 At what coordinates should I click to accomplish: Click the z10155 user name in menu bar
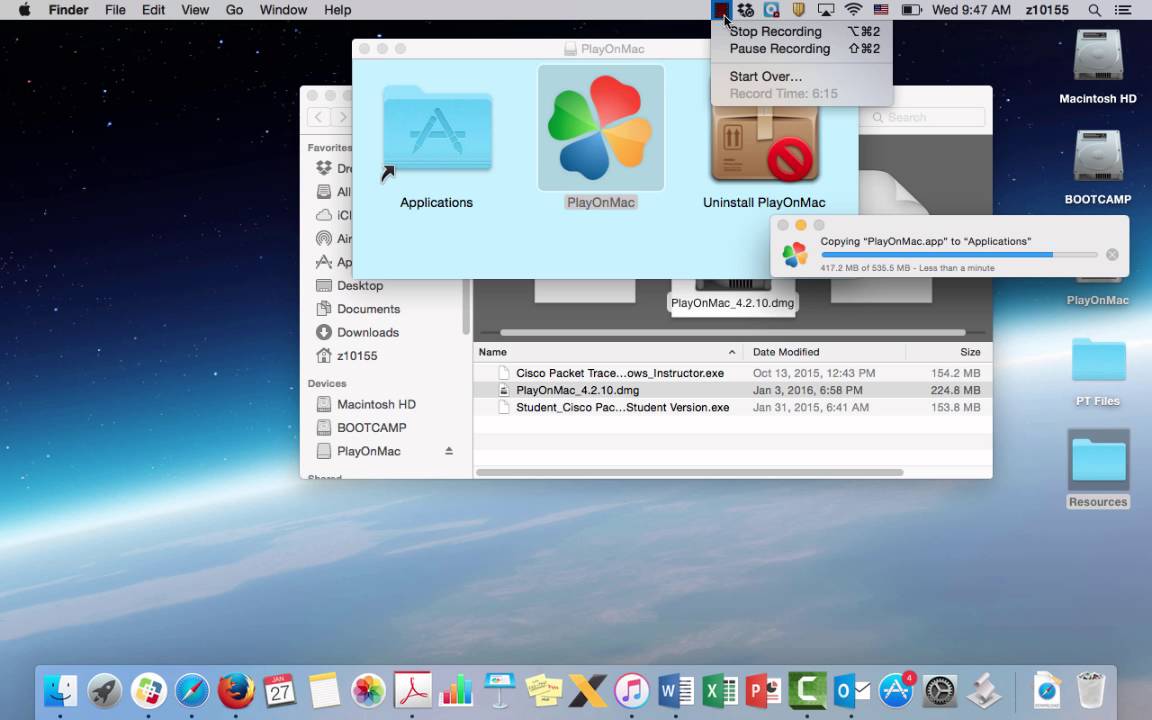1047,10
